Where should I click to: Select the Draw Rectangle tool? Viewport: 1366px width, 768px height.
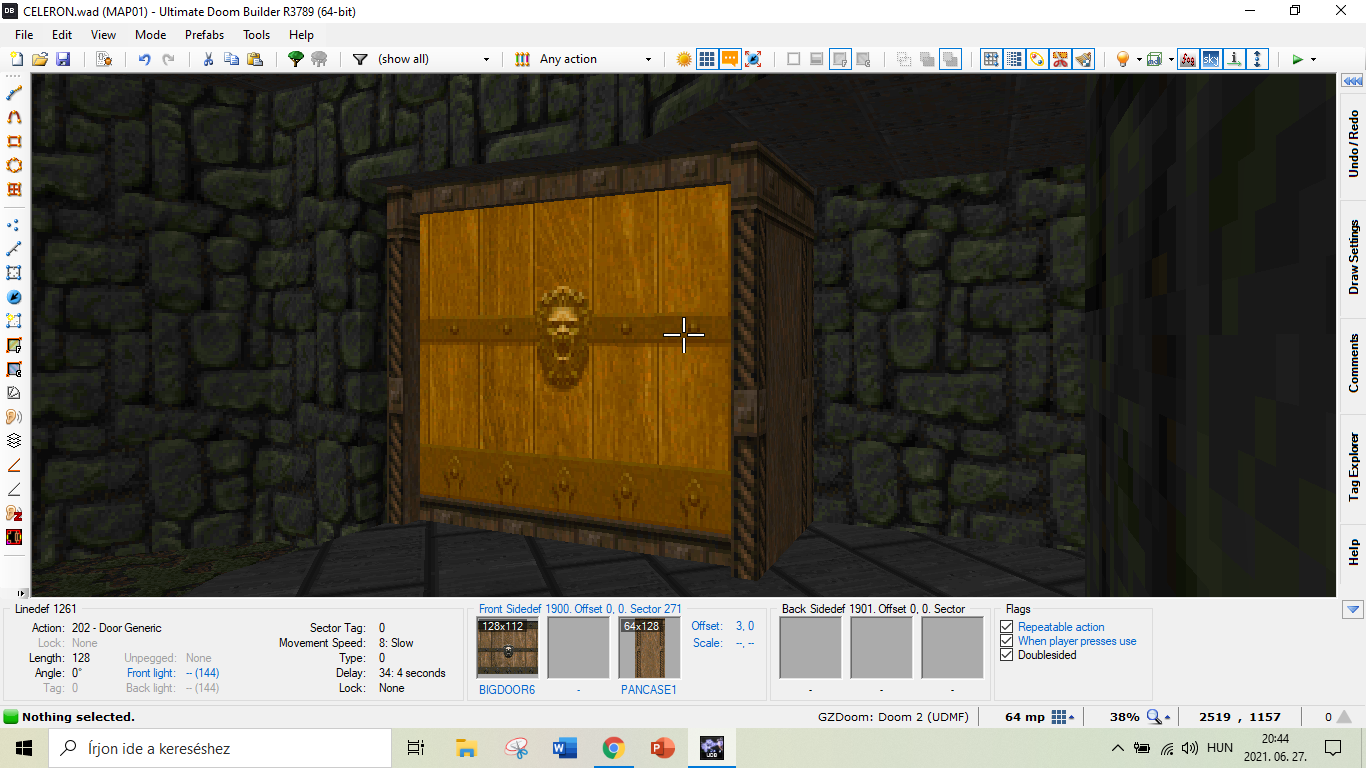tap(15, 141)
